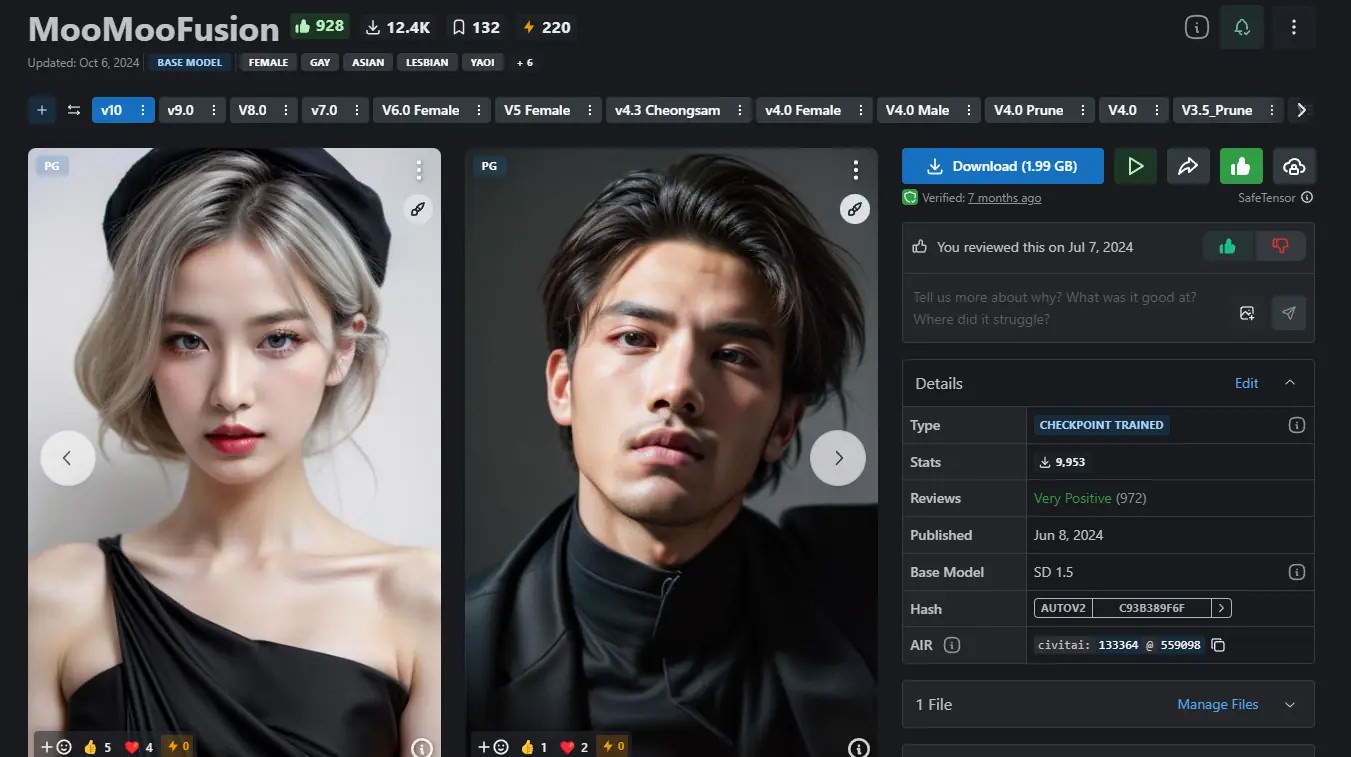1351x757 pixels.
Task: Type in the review feedback text field
Action: pos(1060,308)
